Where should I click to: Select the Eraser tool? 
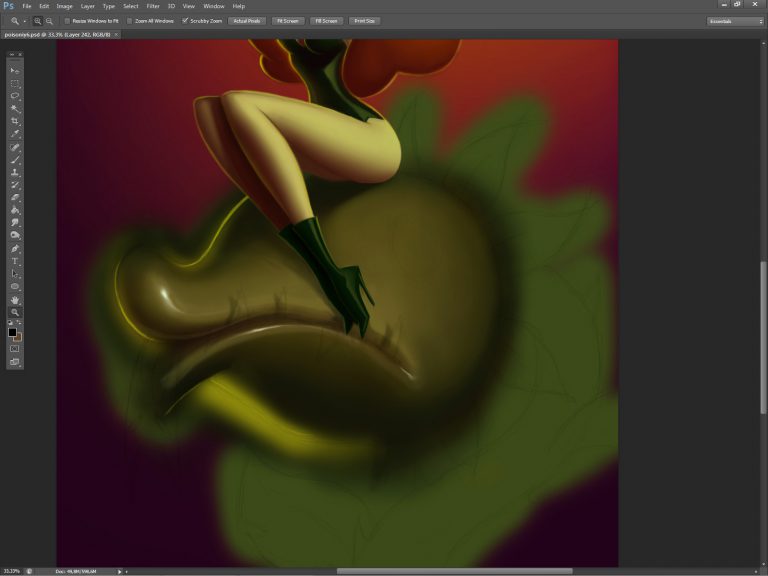pos(15,198)
